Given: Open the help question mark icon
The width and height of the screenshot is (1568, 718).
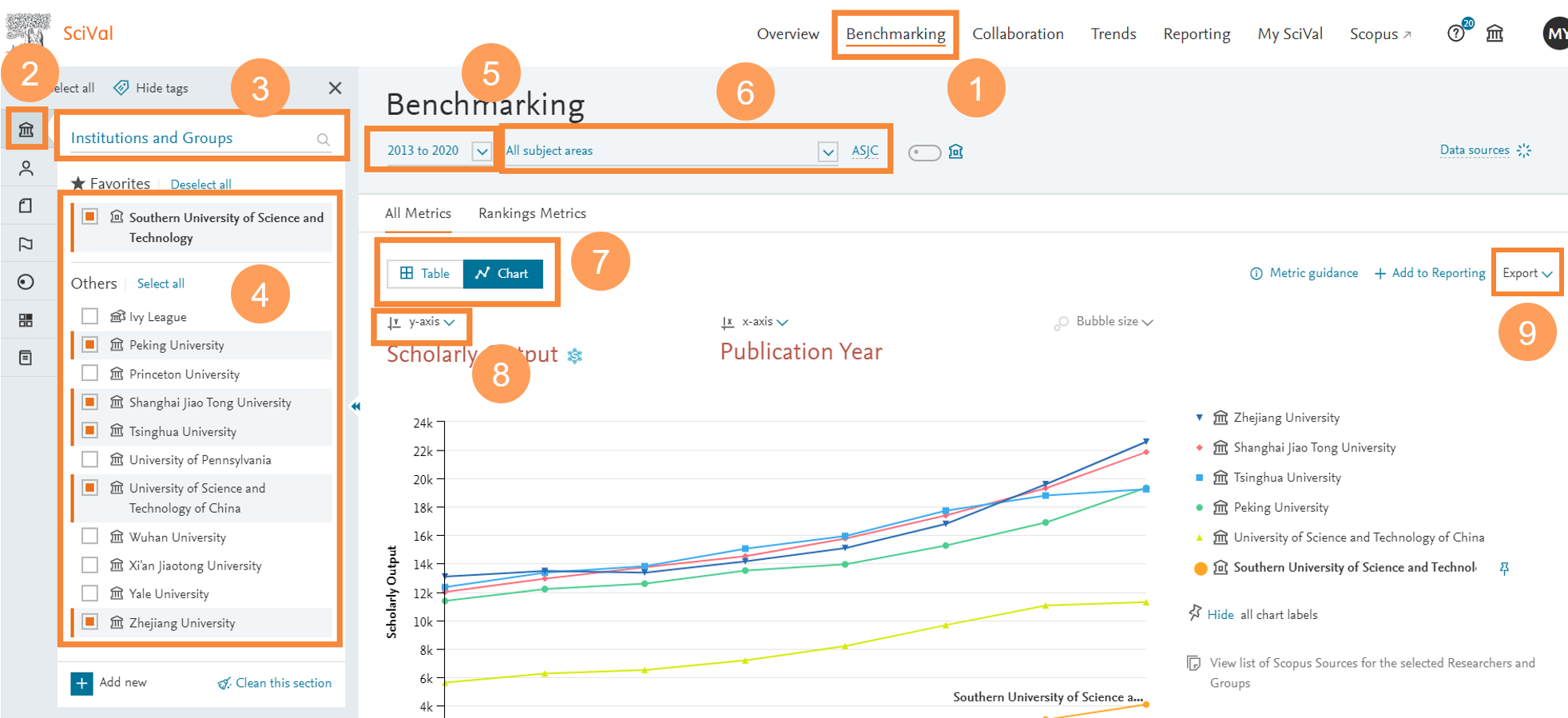Looking at the screenshot, I should click(x=1456, y=34).
